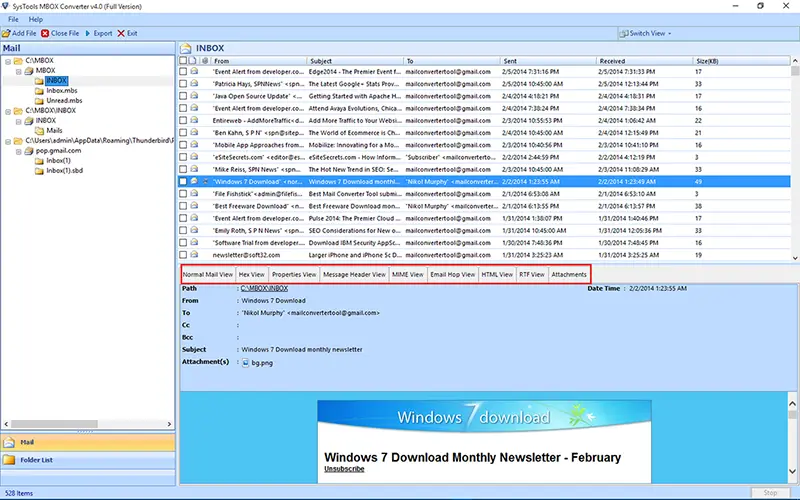This screenshot has width=800, height=500.
Task: Switch to the HTML View tab
Action: coord(497,274)
